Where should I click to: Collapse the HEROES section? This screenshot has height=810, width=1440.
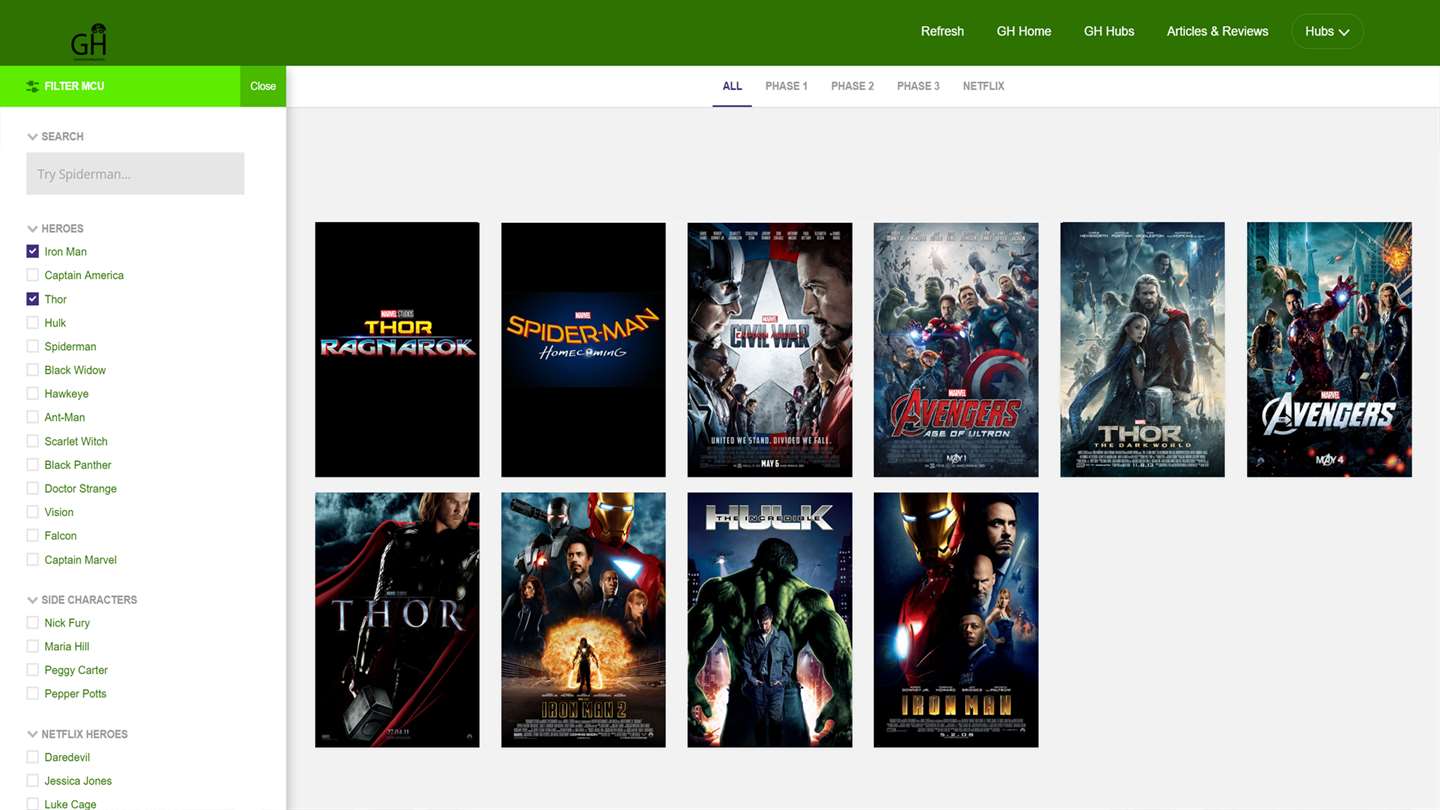55,229
